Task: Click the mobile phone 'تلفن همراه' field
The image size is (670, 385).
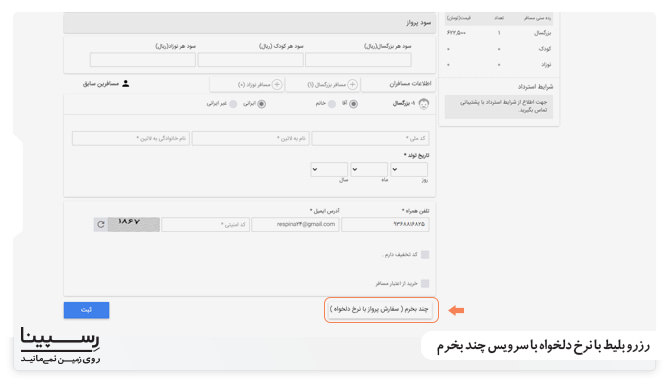Action: coord(385,224)
